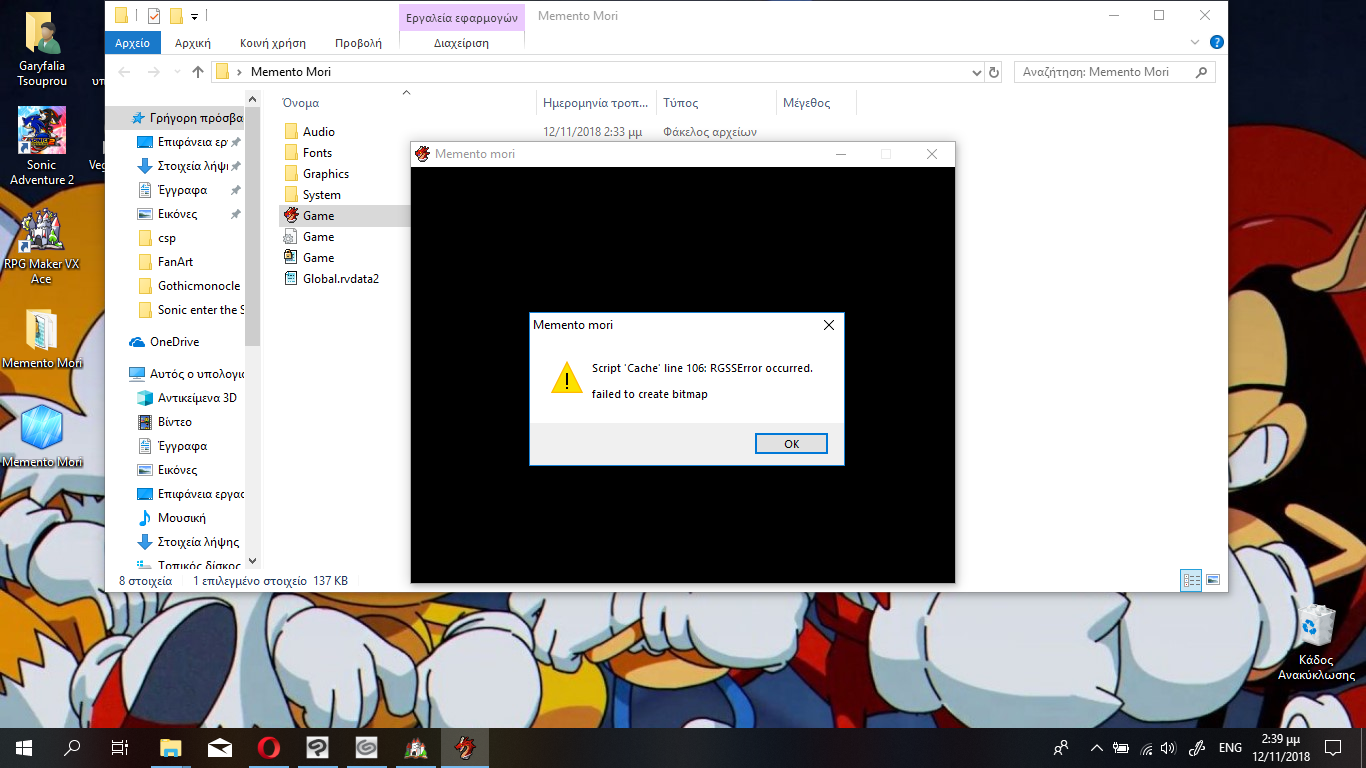
Task: Click the navigation pane scrollbar down arrow
Action: tap(252, 561)
